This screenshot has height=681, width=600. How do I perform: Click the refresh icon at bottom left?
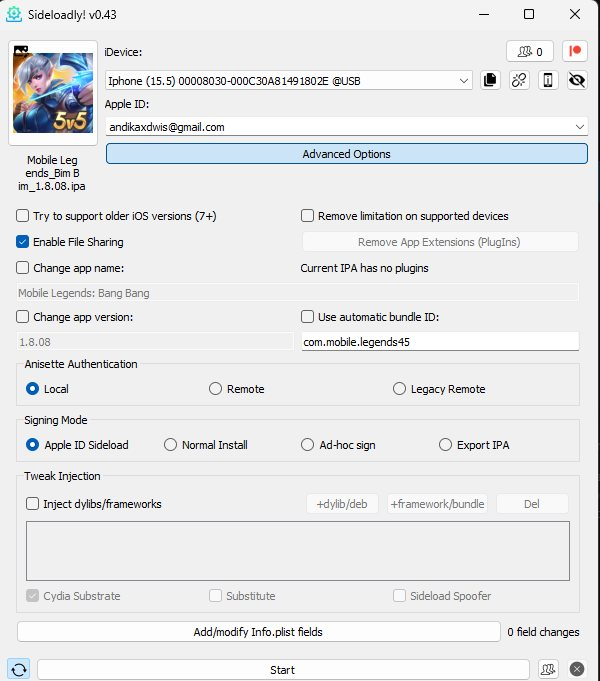click(19, 669)
